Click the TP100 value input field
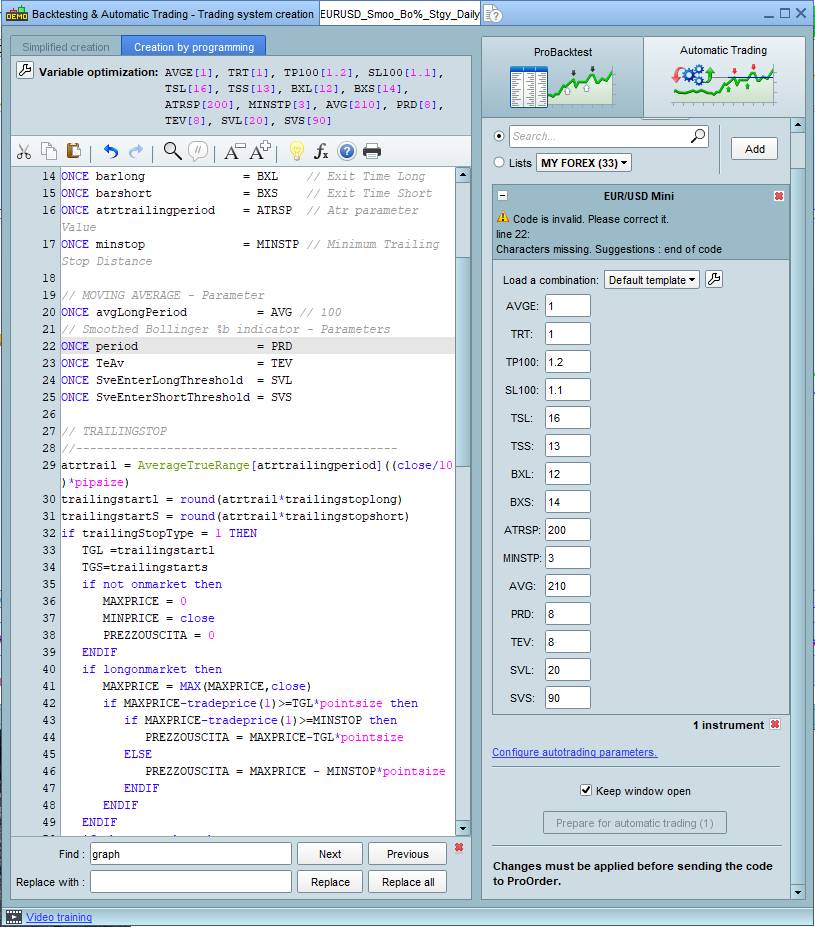Image resolution: width=815 pixels, height=927 pixels. pos(567,362)
